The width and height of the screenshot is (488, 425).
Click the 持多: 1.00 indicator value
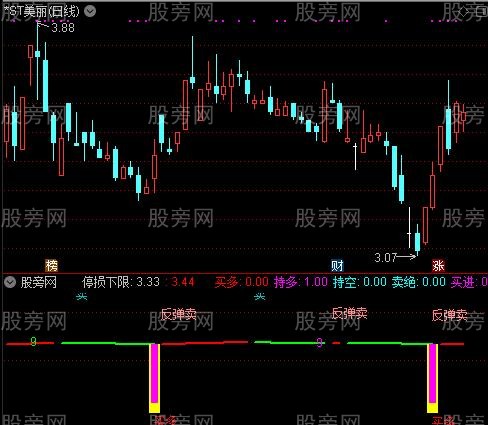click(301, 282)
